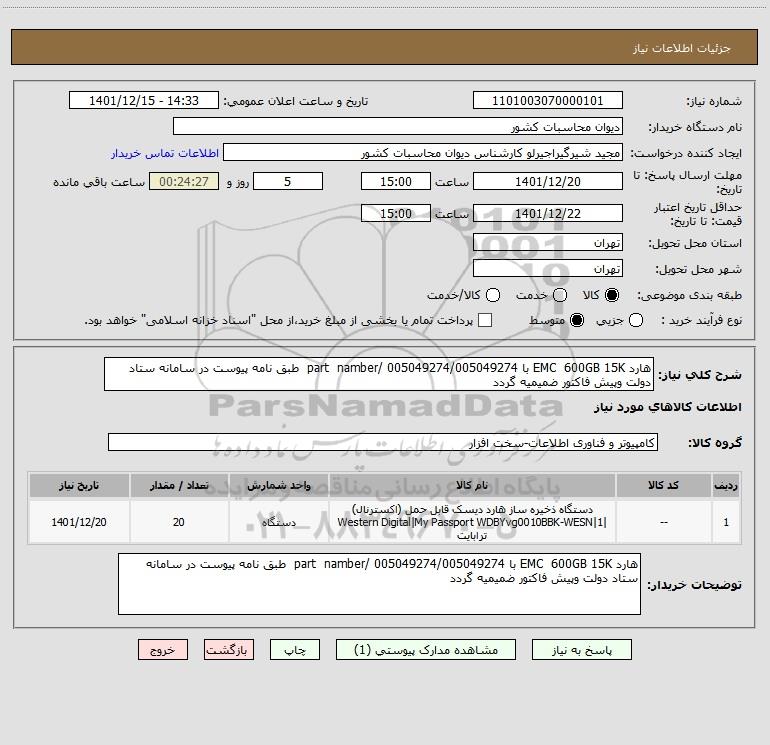The image size is (770, 745).
Task: Open the اطلاعات تماس خریدار link
Action: coord(165,153)
